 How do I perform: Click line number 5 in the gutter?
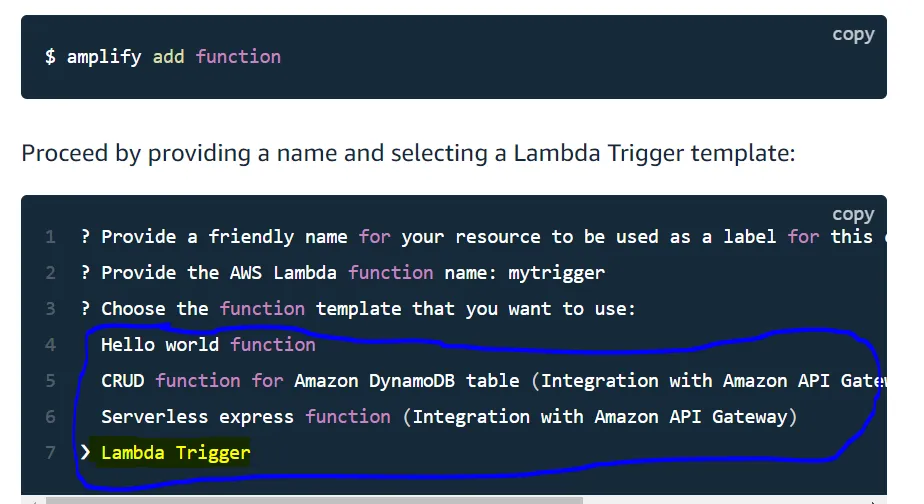pos(50,381)
